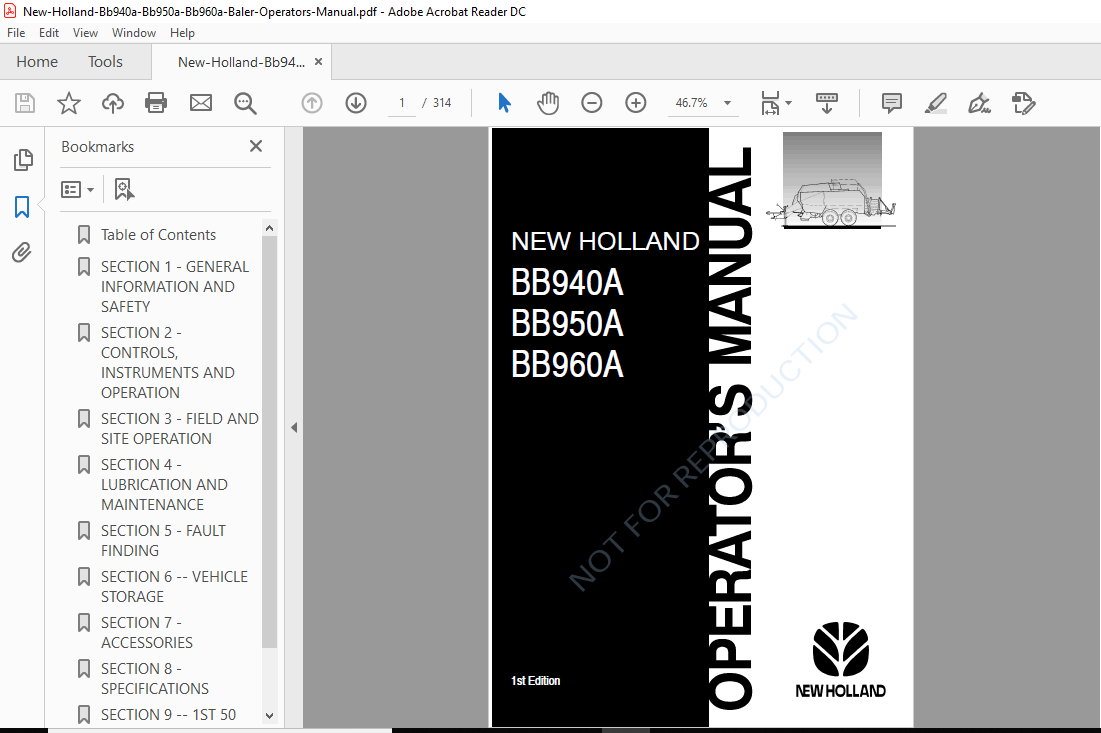Viewport: 1101px width, 733px height.
Task: Find current bookmark icon
Action: coord(124,190)
